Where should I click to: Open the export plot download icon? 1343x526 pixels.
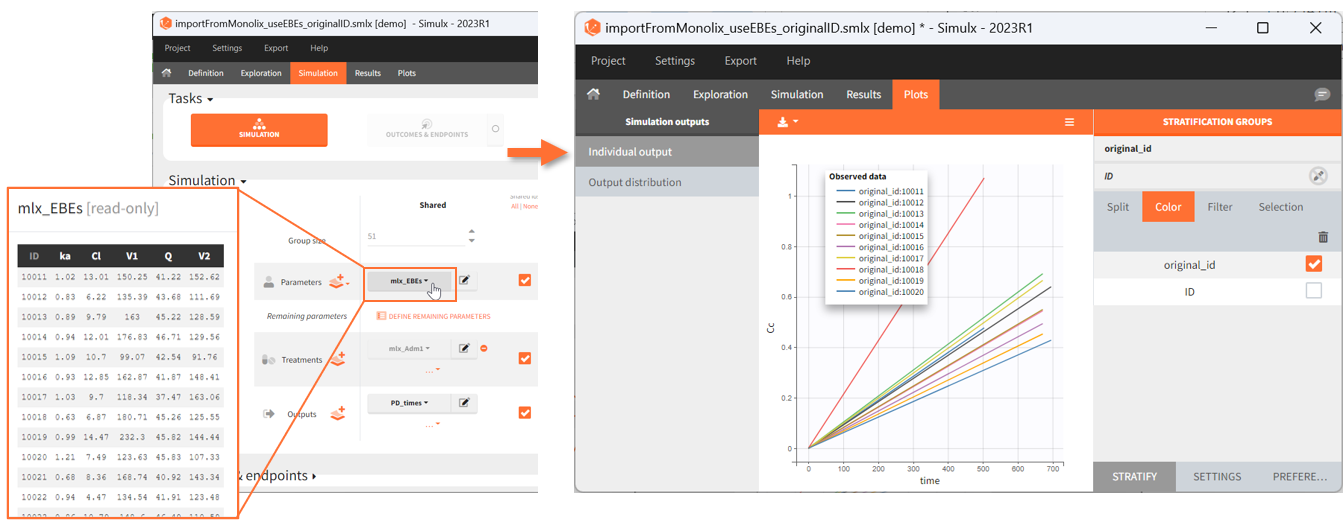pos(782,122)
